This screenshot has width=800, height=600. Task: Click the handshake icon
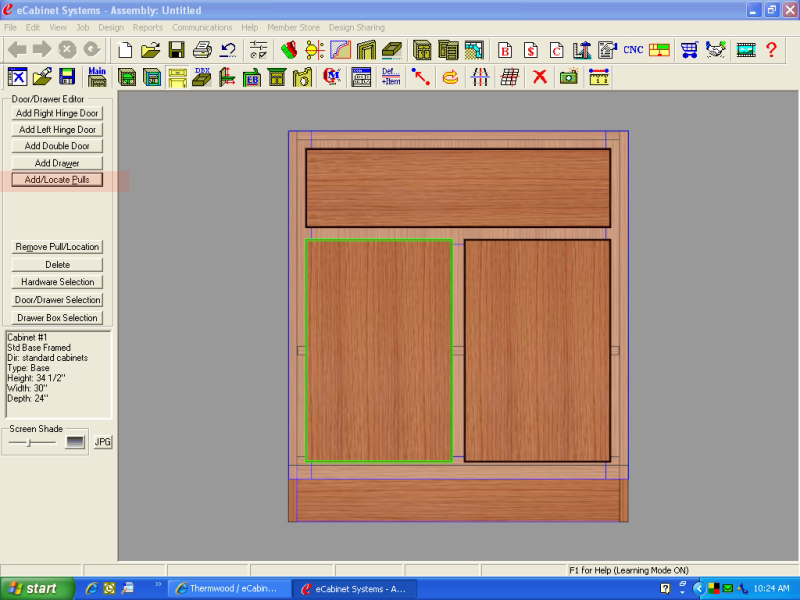point(716,50)
